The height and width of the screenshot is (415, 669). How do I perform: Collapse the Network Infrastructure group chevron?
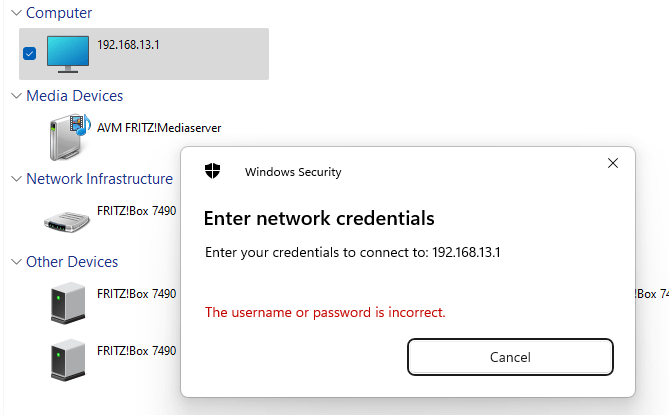16,179
